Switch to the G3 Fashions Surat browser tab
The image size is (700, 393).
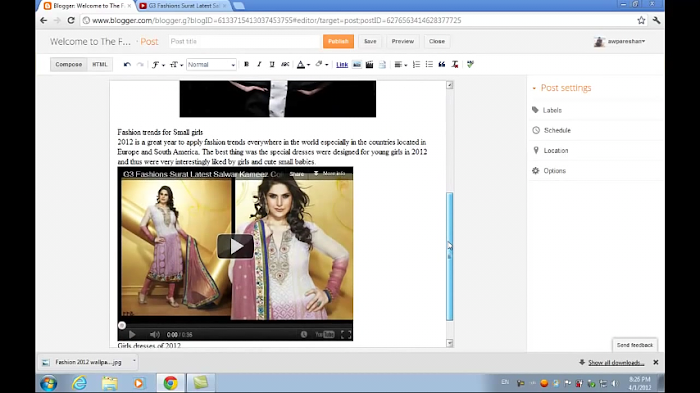pyautogui.click(x=183, y=6)
